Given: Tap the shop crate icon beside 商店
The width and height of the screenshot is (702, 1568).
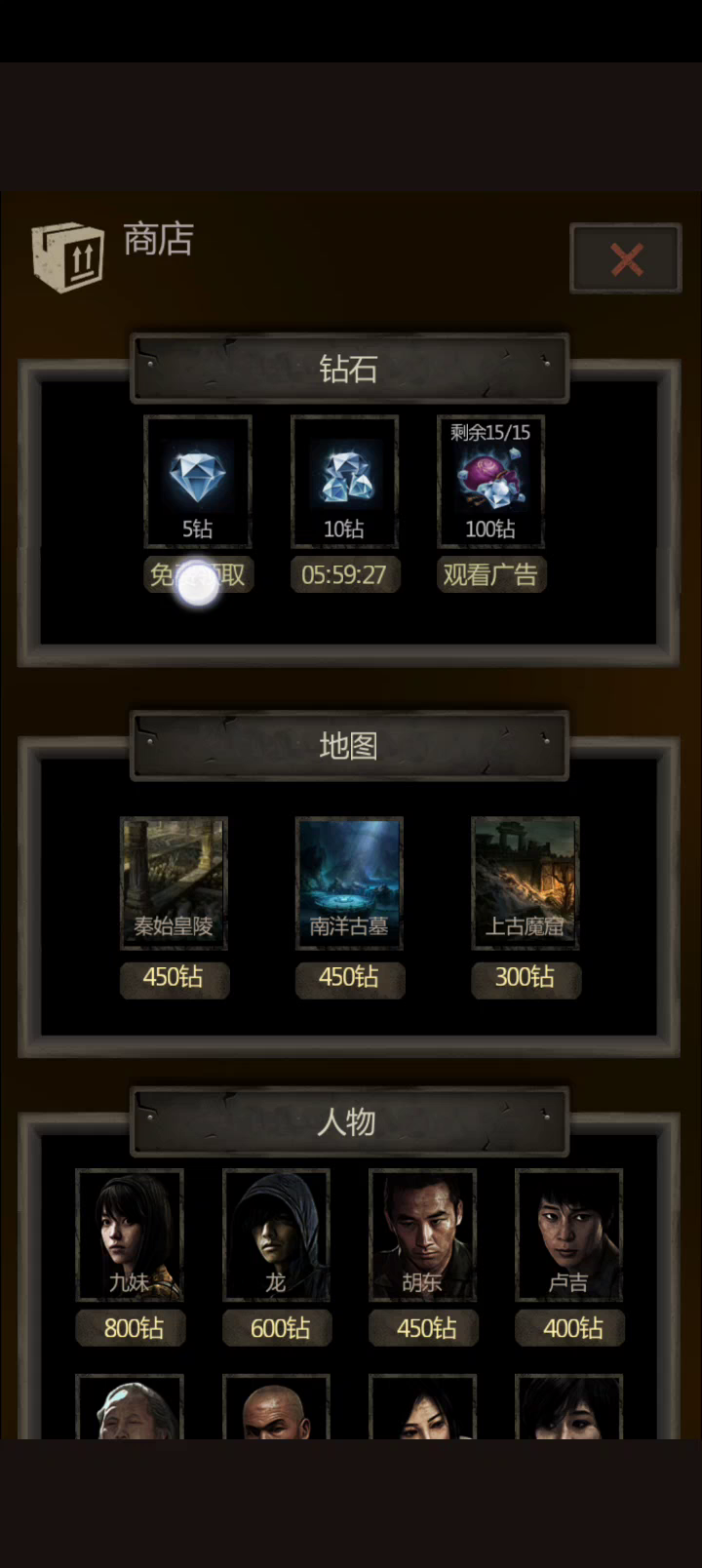Looking at the screenshot, I should coord(67,257).
